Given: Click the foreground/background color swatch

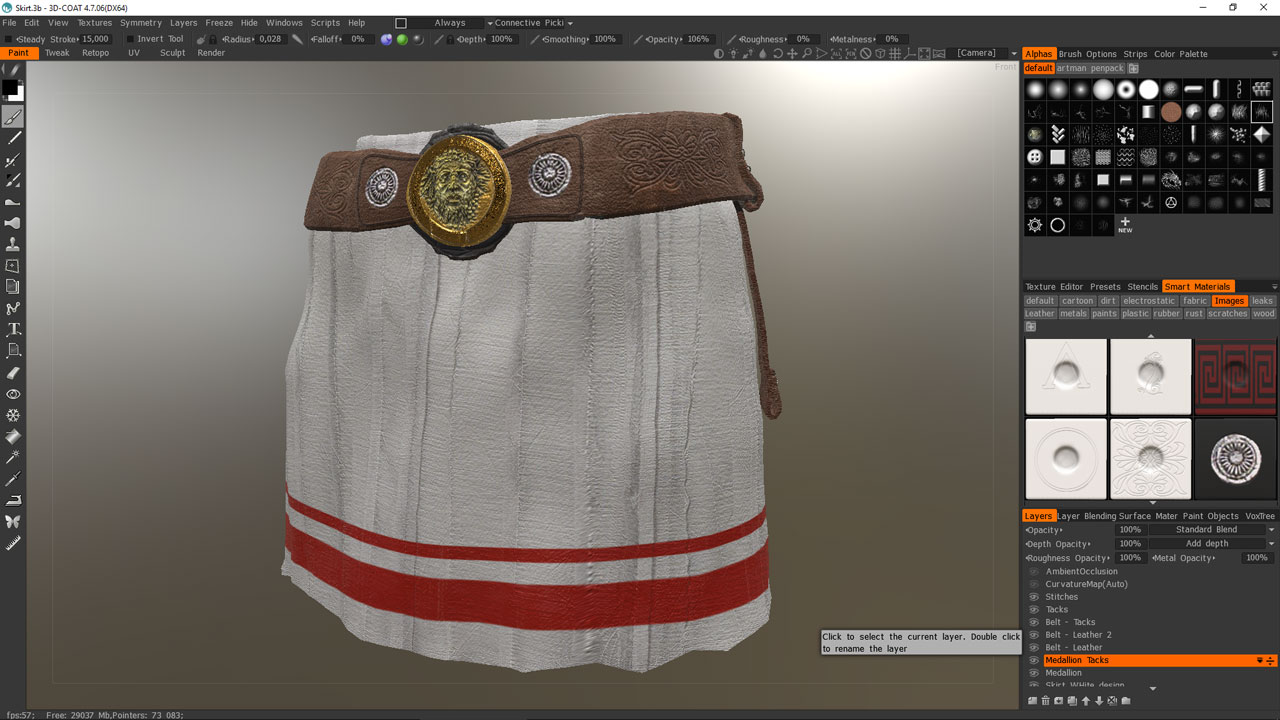Looking at the screenshot, I should (x=12, y=90).
